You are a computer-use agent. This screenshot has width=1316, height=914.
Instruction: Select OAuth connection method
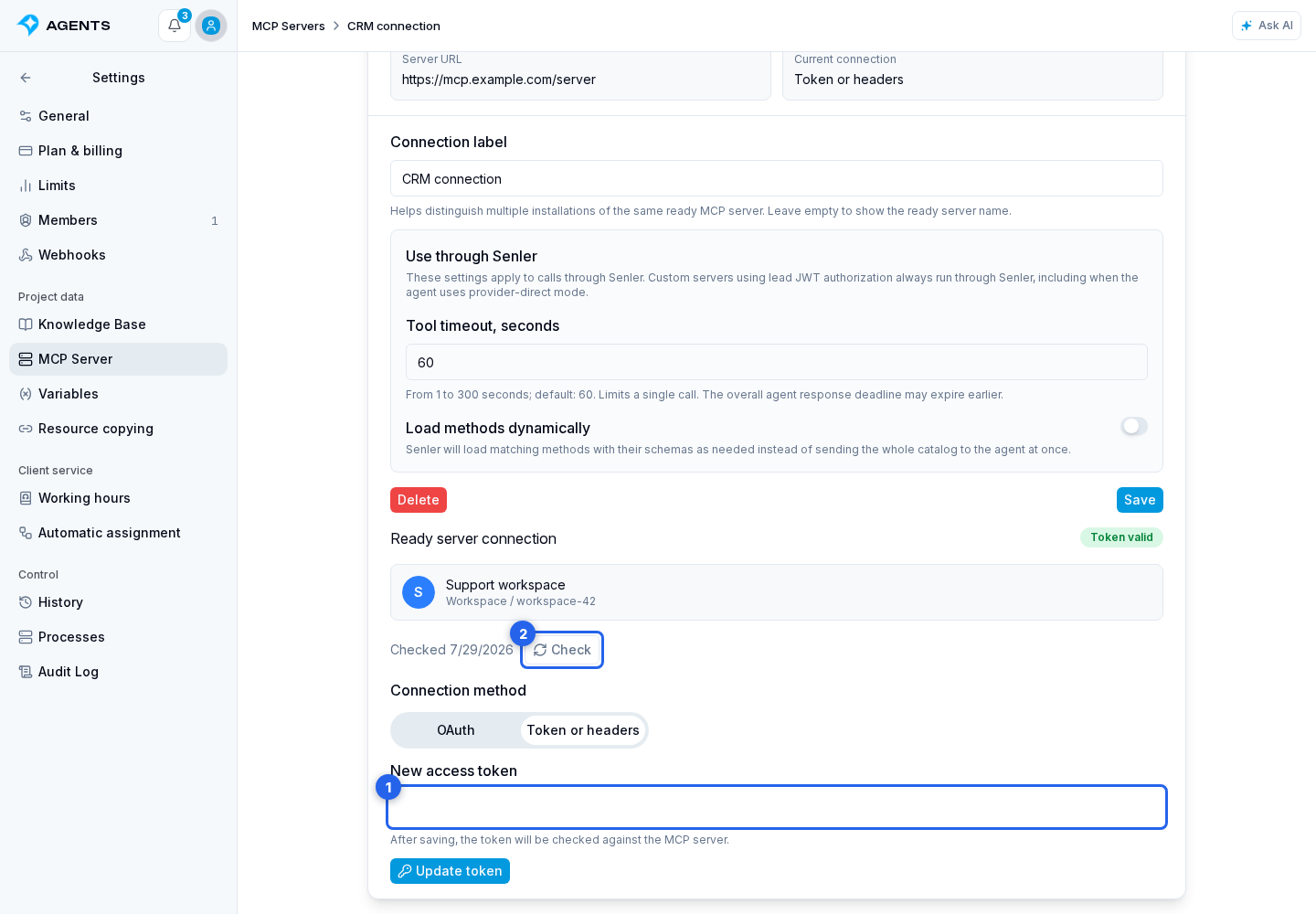(x=456, y=730)
